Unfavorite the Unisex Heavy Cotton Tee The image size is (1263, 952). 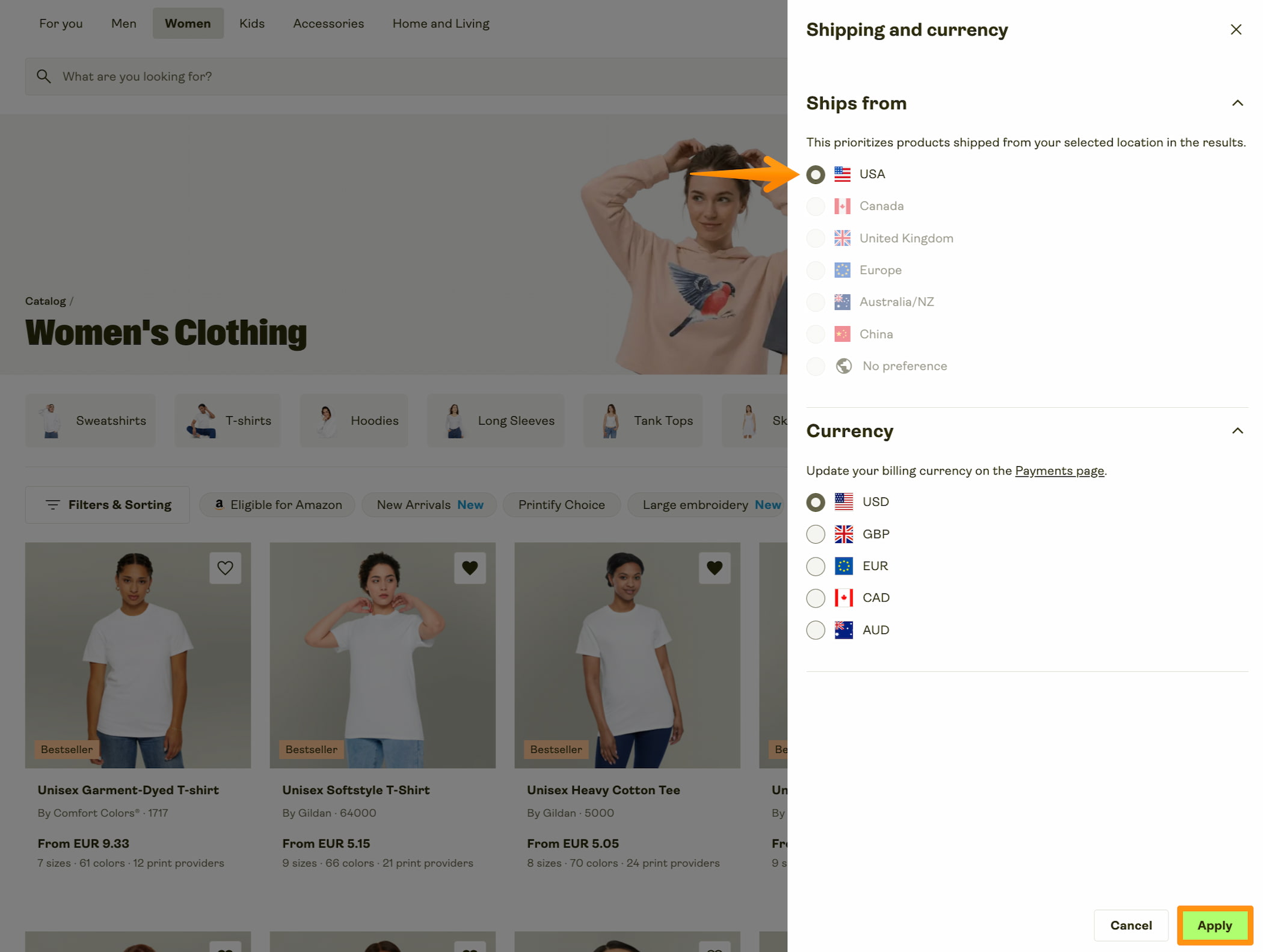(714, 568)
